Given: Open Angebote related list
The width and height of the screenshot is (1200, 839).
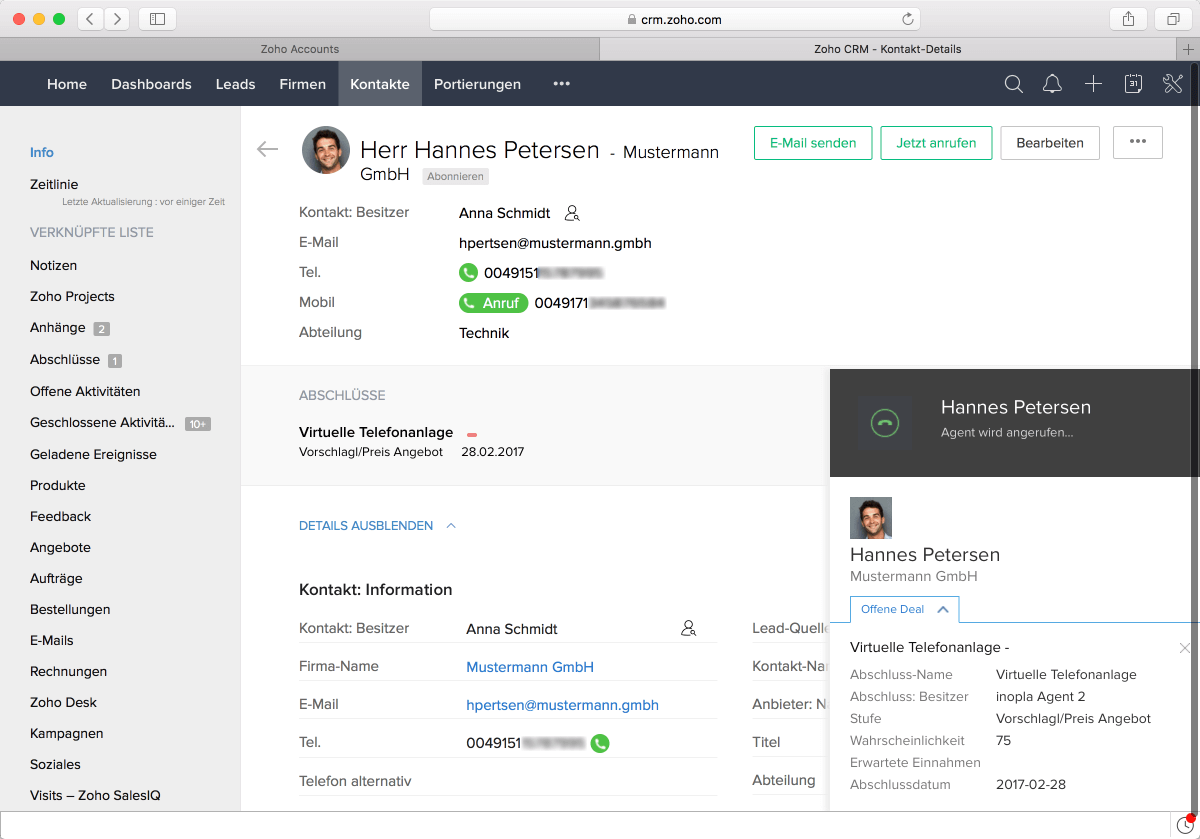Looking at the screenshot, I should coord(60,547).
